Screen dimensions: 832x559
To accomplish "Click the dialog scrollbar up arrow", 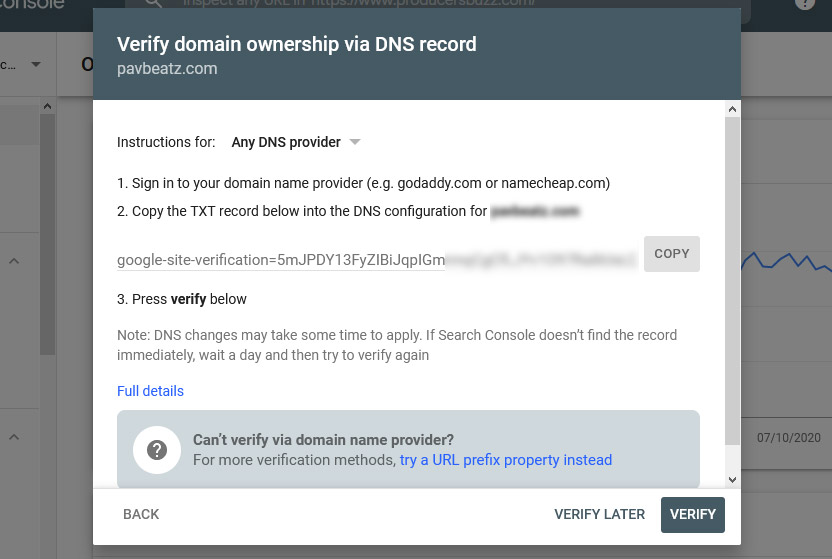I will [733, 109].
